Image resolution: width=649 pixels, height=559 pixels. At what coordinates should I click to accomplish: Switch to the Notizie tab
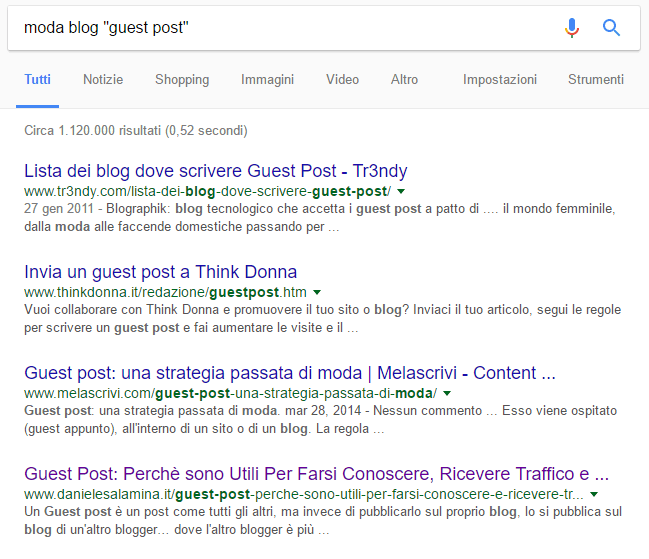tap(103, 80)
